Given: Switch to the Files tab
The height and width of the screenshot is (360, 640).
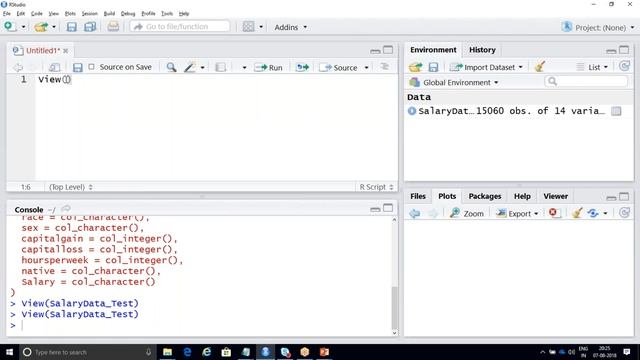Looking at the screenshot, I should [x=418, y=196].
